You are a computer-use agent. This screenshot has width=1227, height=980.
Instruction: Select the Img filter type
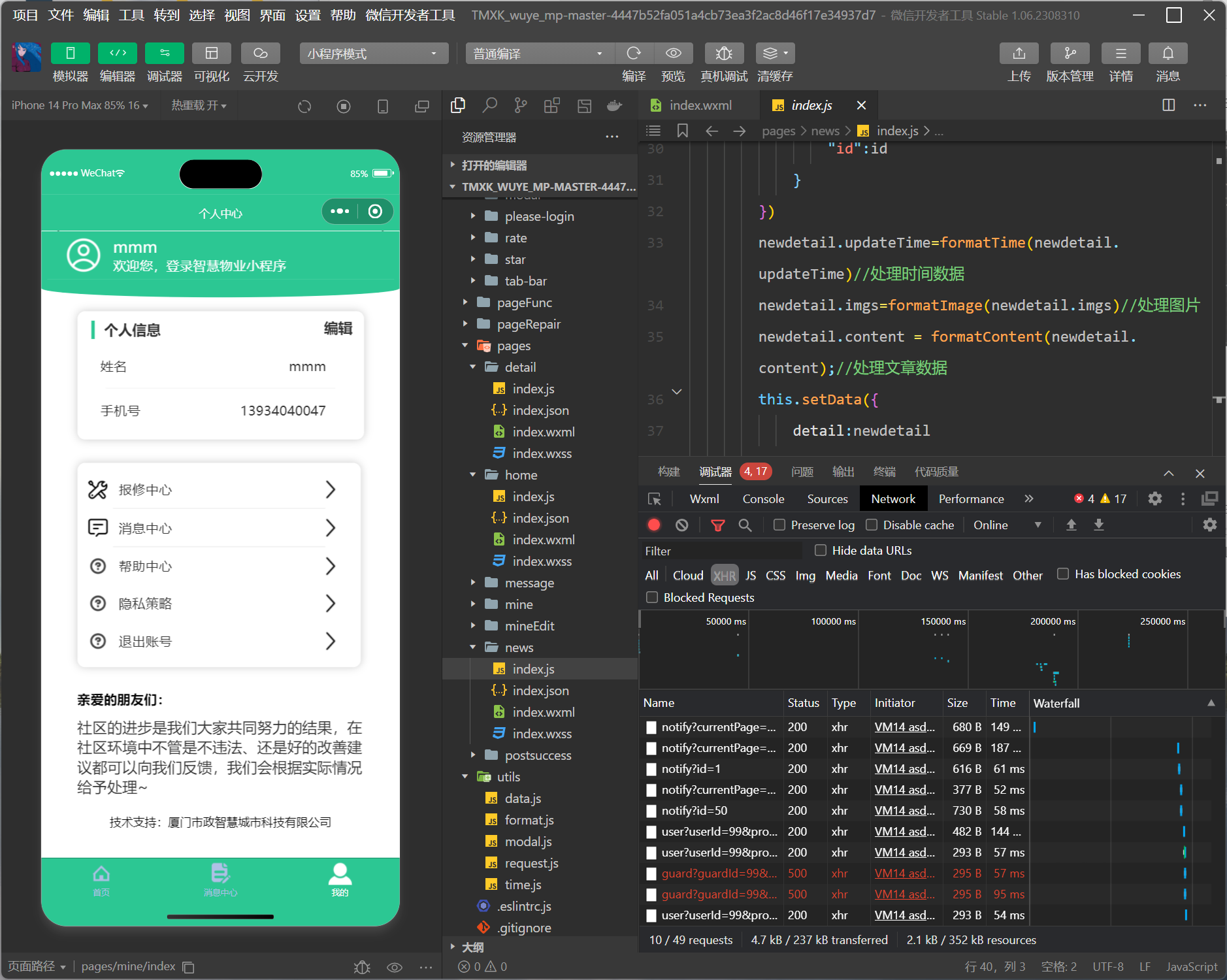coord(805,576)
